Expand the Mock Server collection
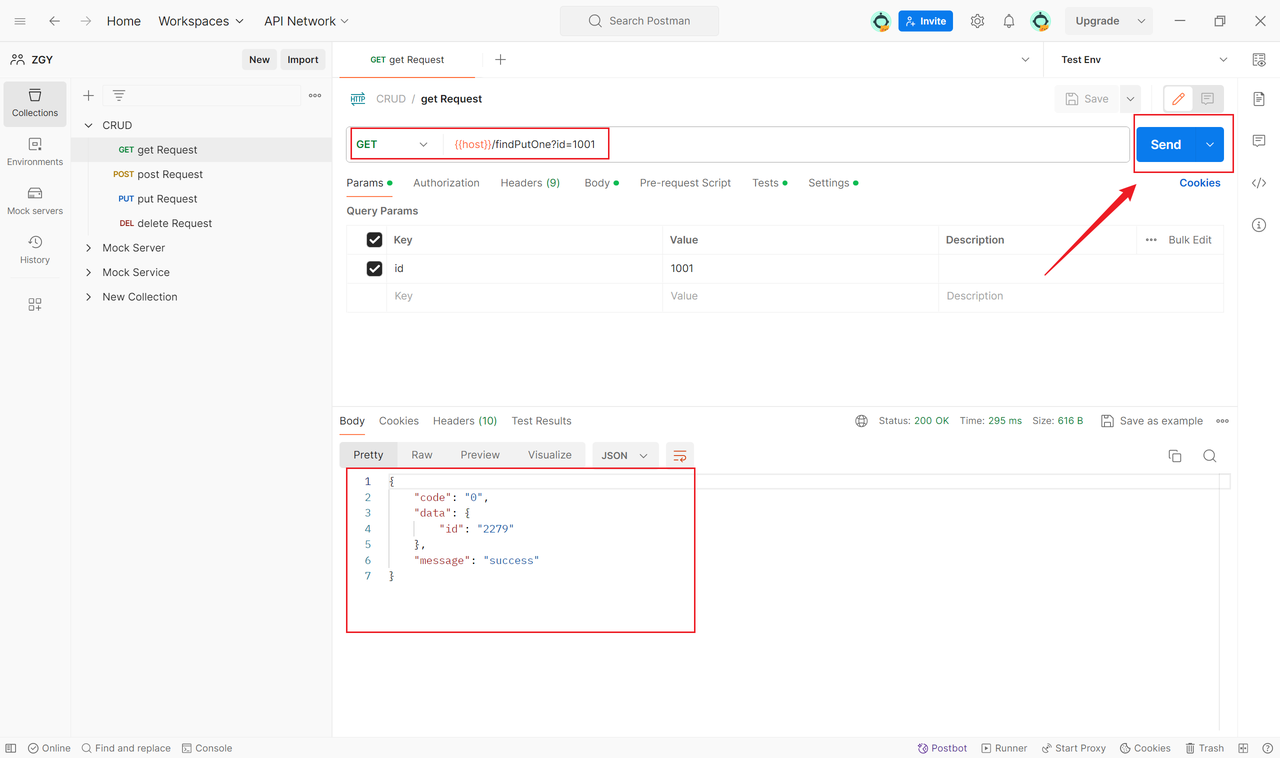1280x758 pixels. (89, 248)
